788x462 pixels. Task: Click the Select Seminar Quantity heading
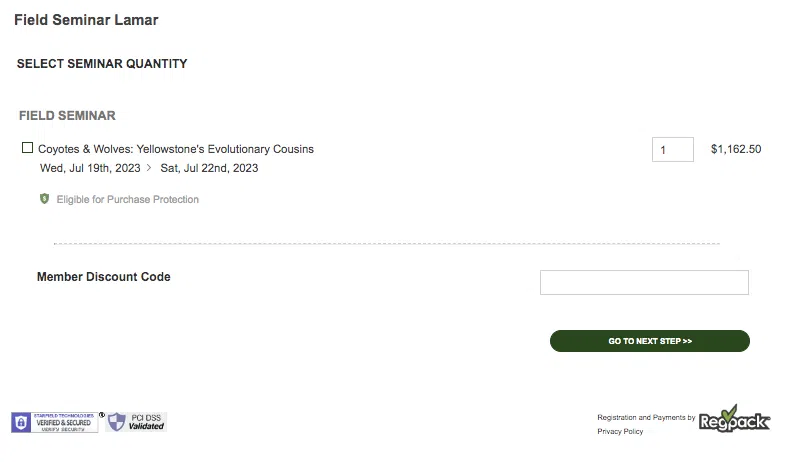[102, 64]
